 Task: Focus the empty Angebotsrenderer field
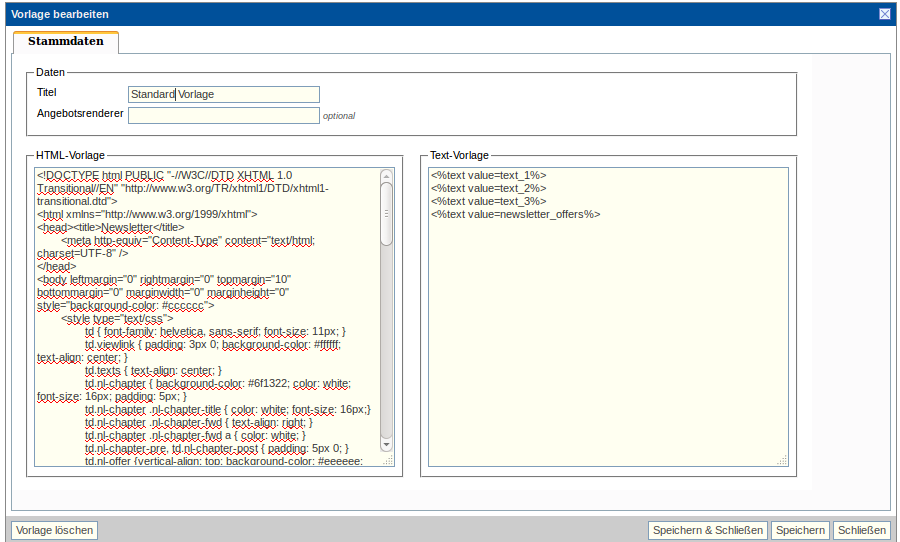point(223,115)
